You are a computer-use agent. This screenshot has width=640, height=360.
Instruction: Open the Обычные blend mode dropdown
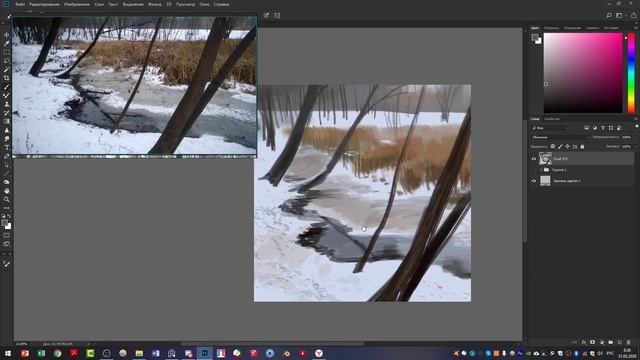[x=560, y=138]
